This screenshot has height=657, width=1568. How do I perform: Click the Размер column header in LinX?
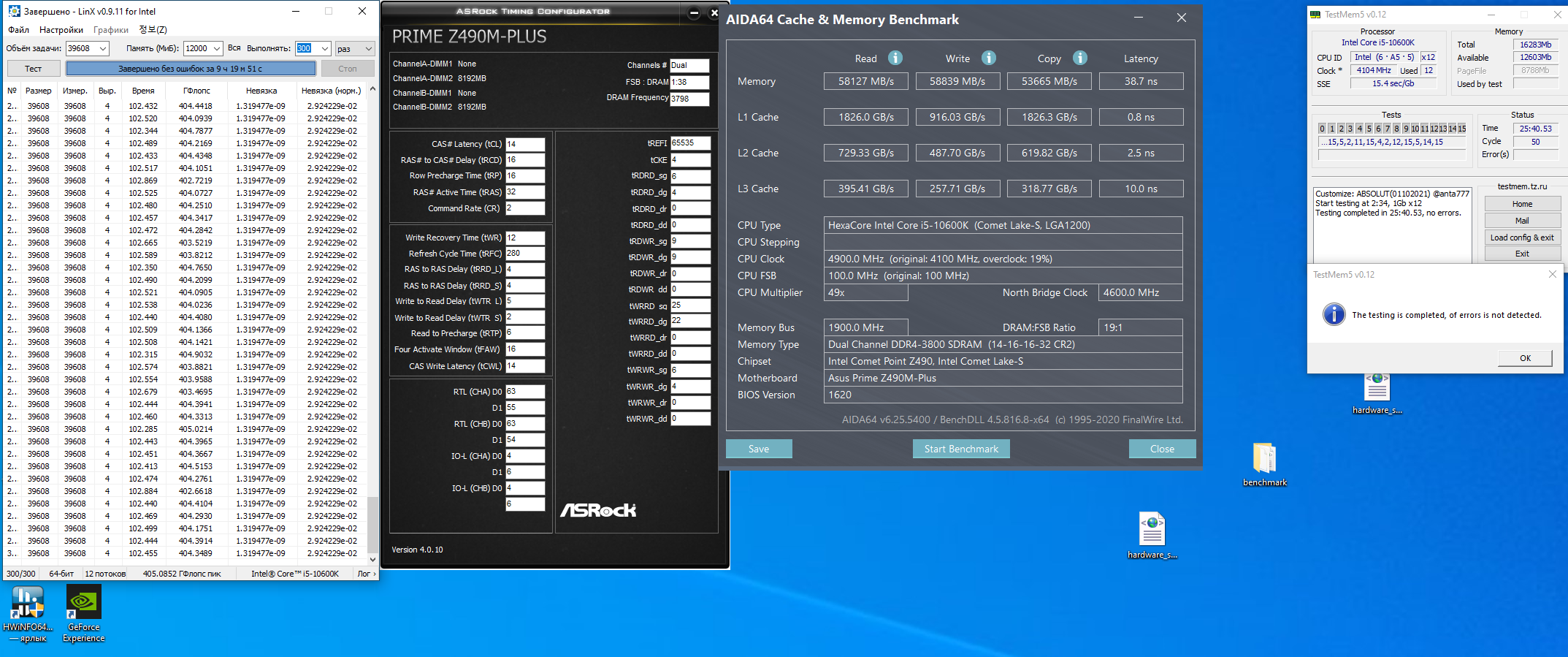click(x=39, y=91)
